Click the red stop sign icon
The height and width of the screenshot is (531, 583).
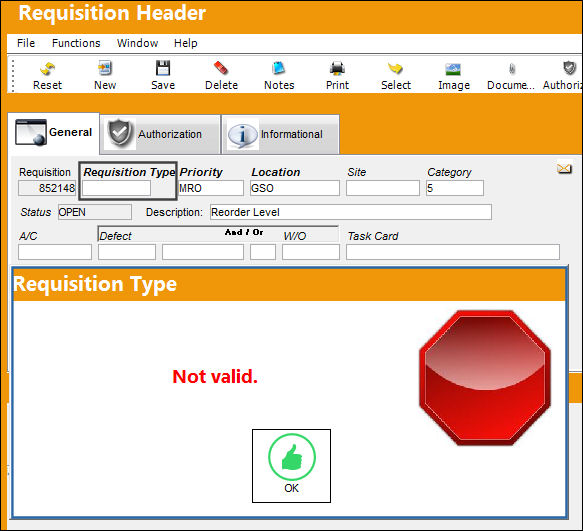pos(485,378)
